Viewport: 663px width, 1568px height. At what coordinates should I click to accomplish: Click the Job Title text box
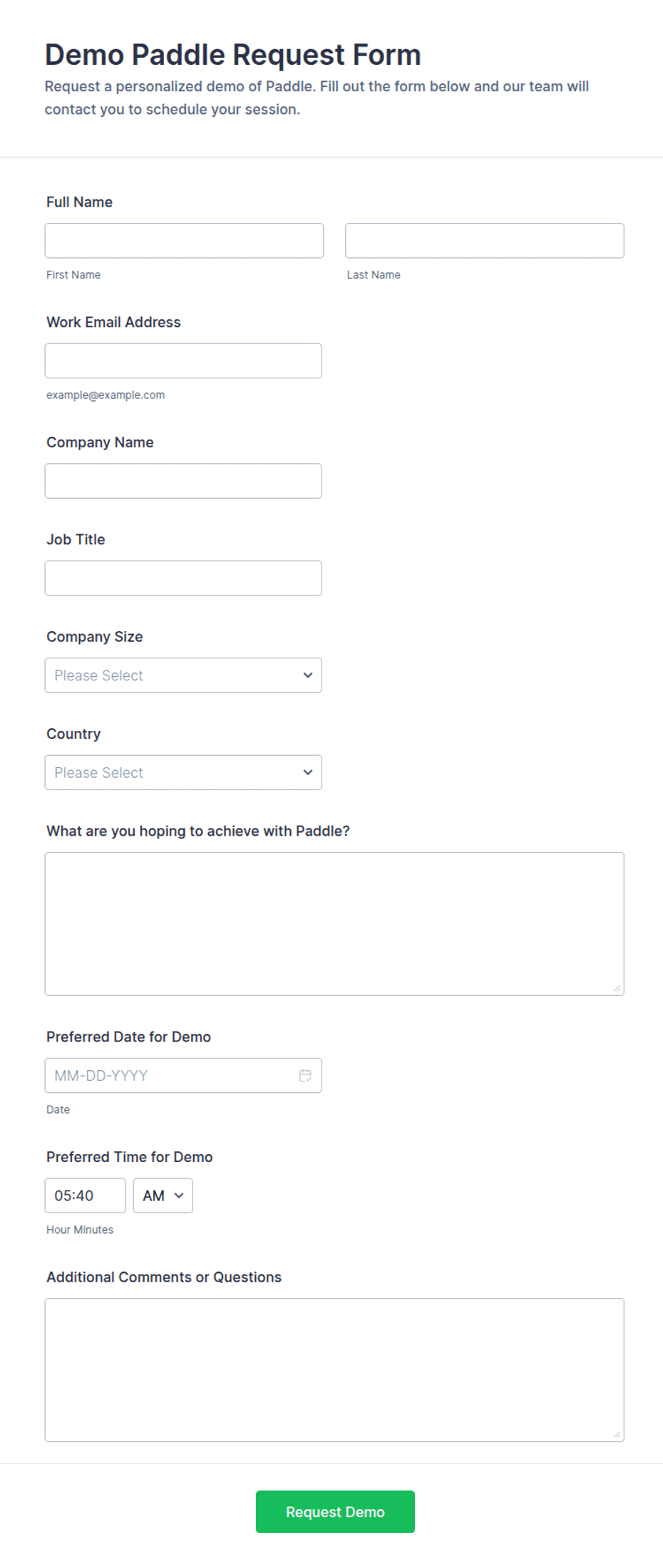tap(183, 578)
